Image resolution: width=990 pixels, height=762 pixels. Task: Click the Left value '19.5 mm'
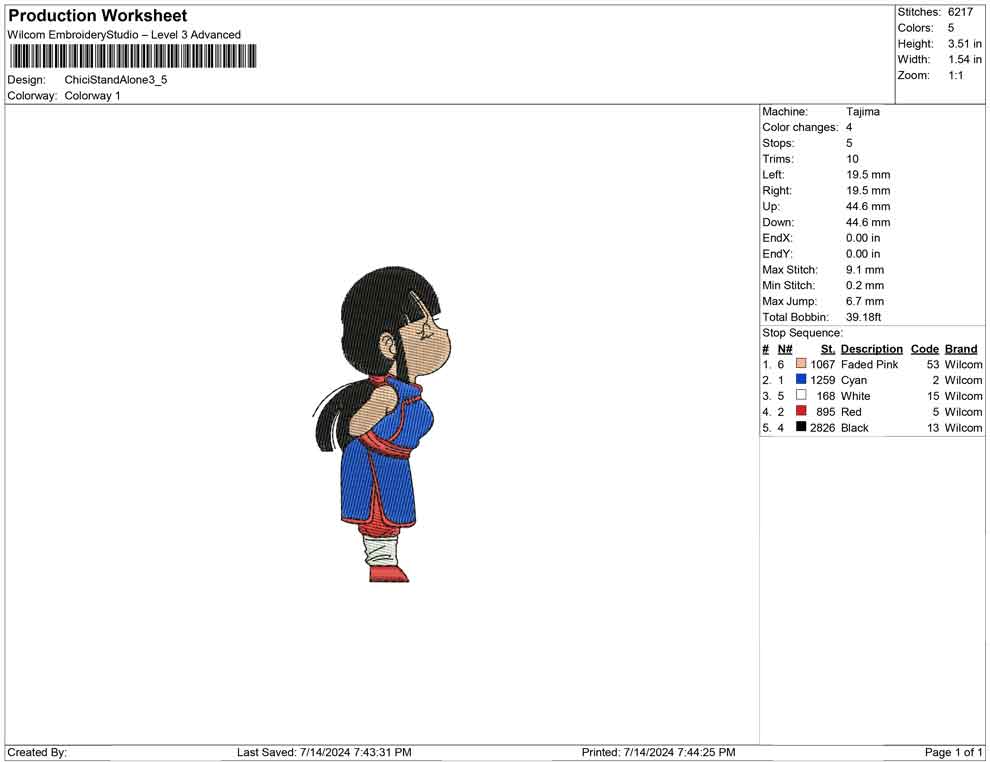click(868, 175)
